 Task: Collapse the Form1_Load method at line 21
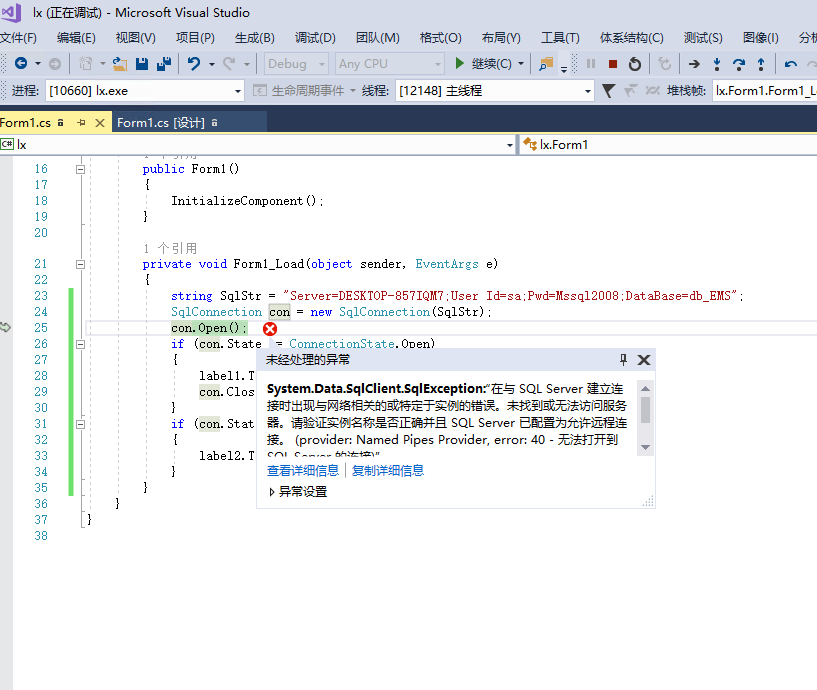click(x=80, y=264)
